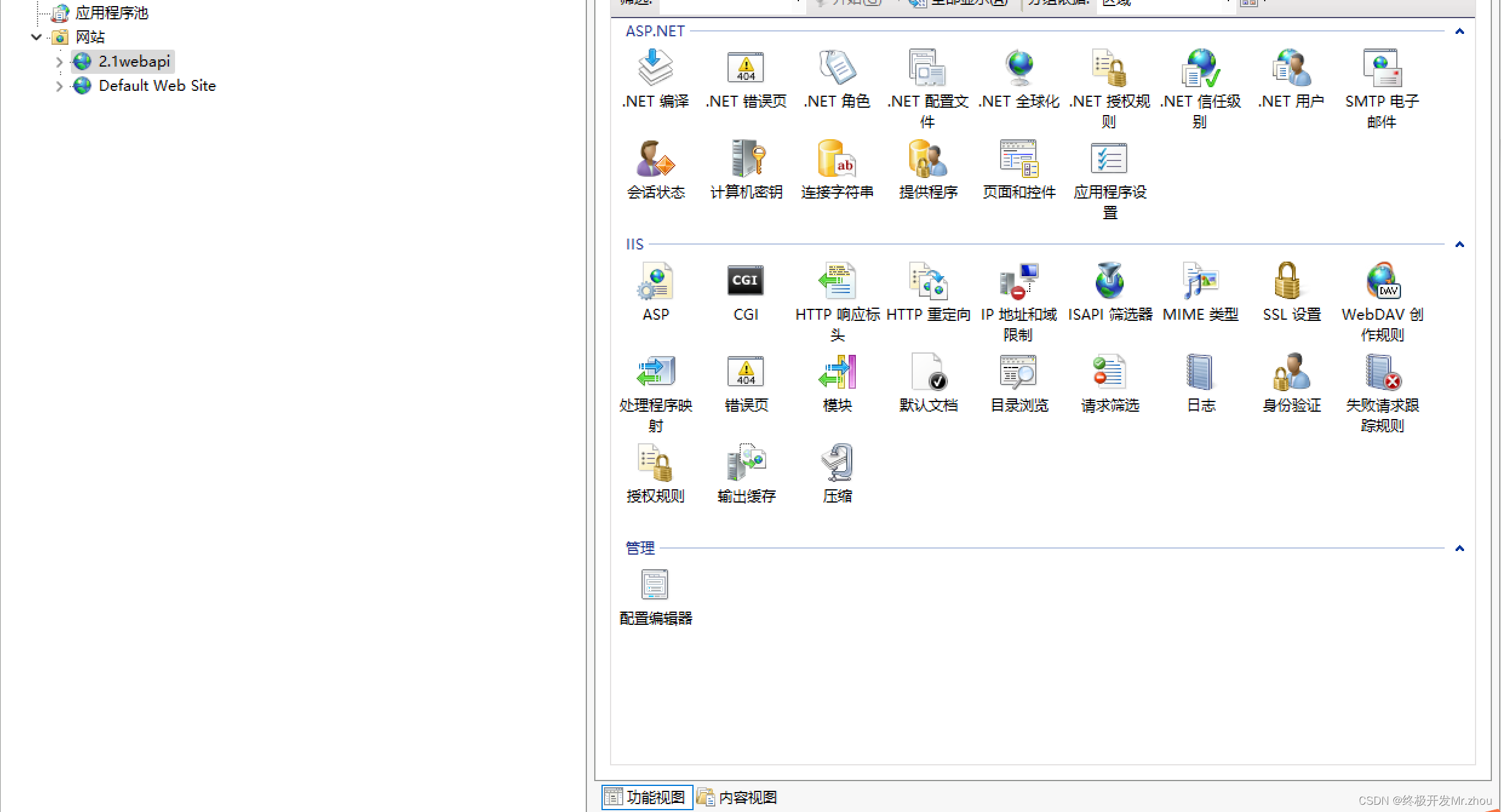Open the .NET 用户 feature icon
1501x812 pixels.
coord(1291,68)
